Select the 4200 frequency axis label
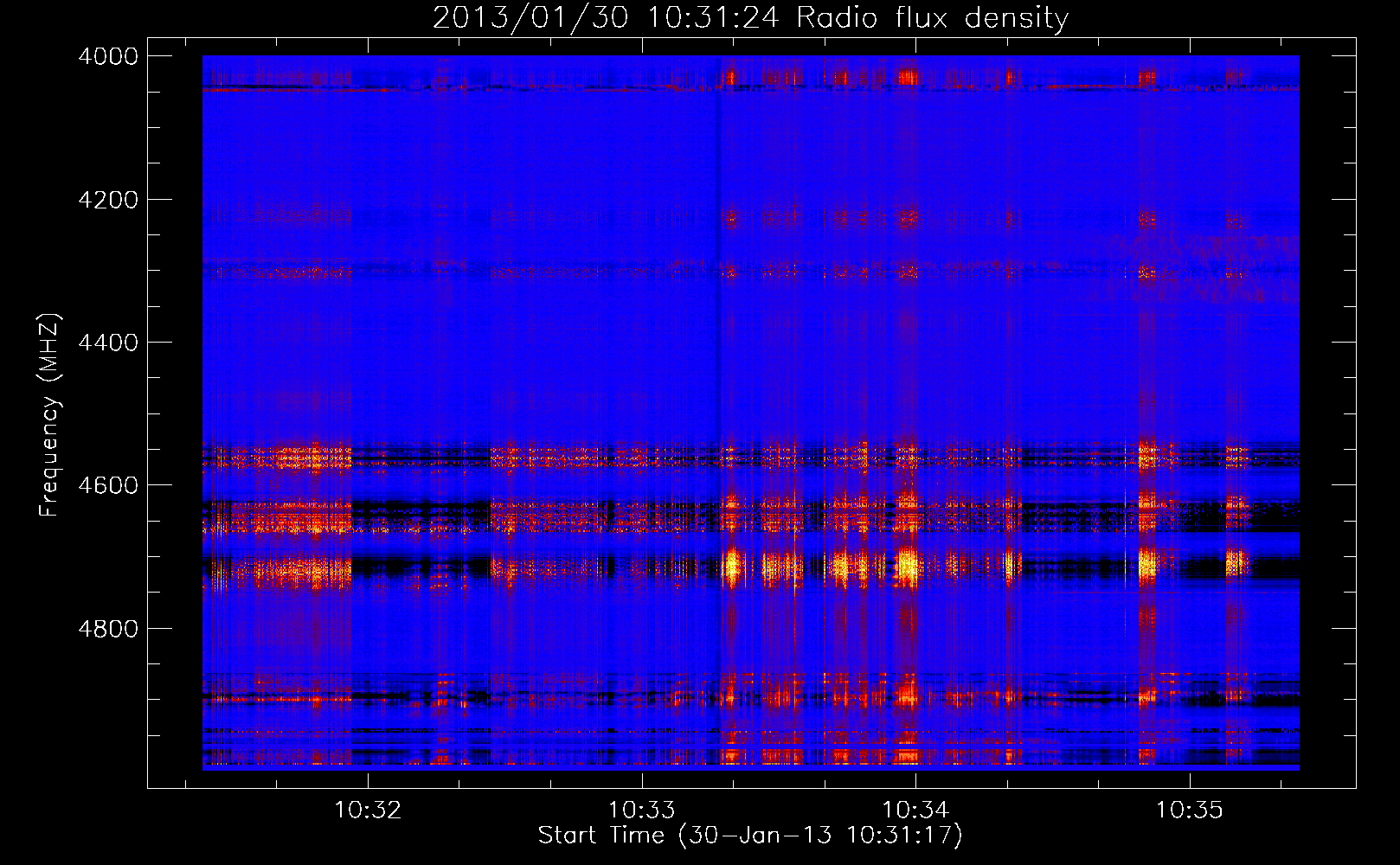1400x865 pixels. pos(108,200)
